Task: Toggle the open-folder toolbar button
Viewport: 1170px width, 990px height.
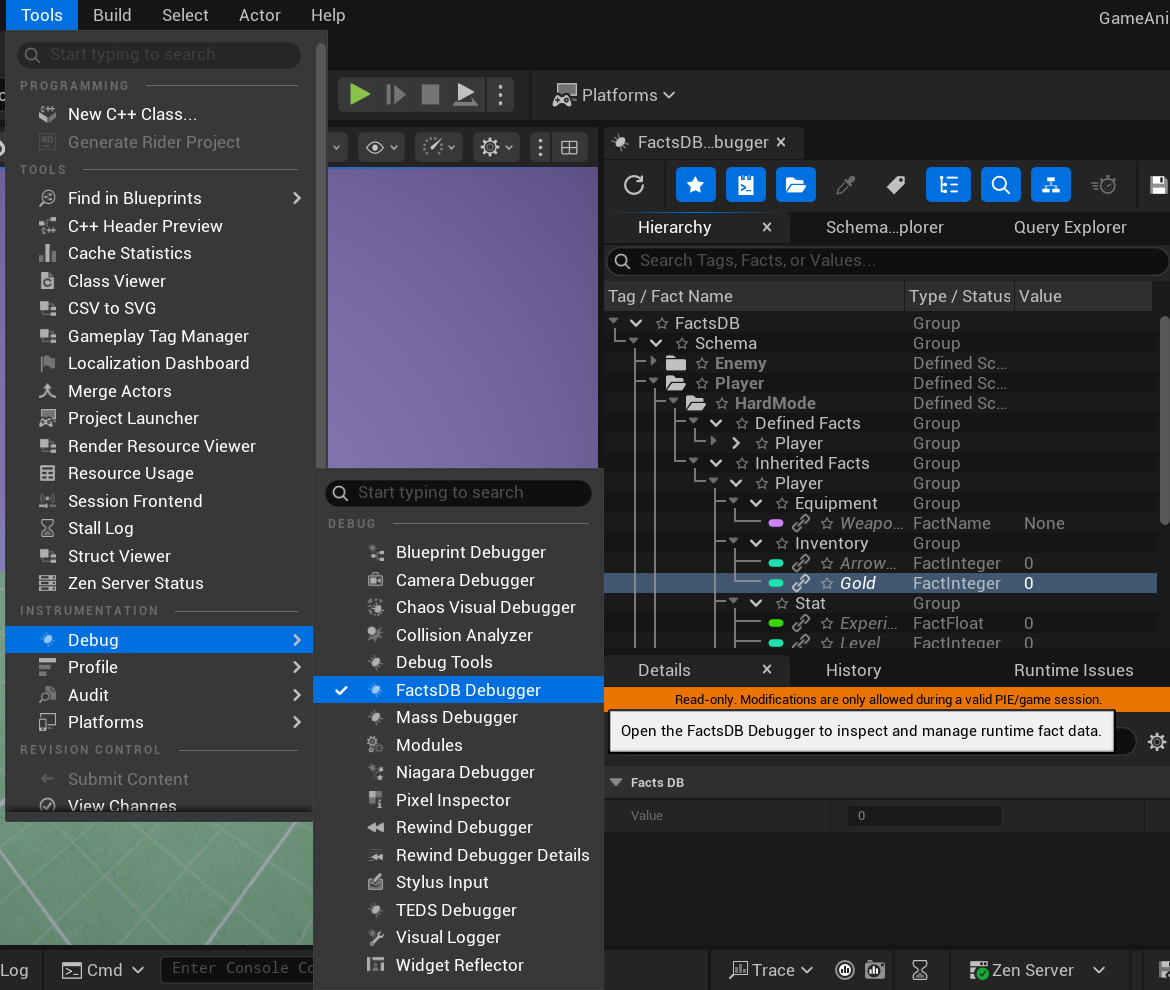Action: click(795, 185)
